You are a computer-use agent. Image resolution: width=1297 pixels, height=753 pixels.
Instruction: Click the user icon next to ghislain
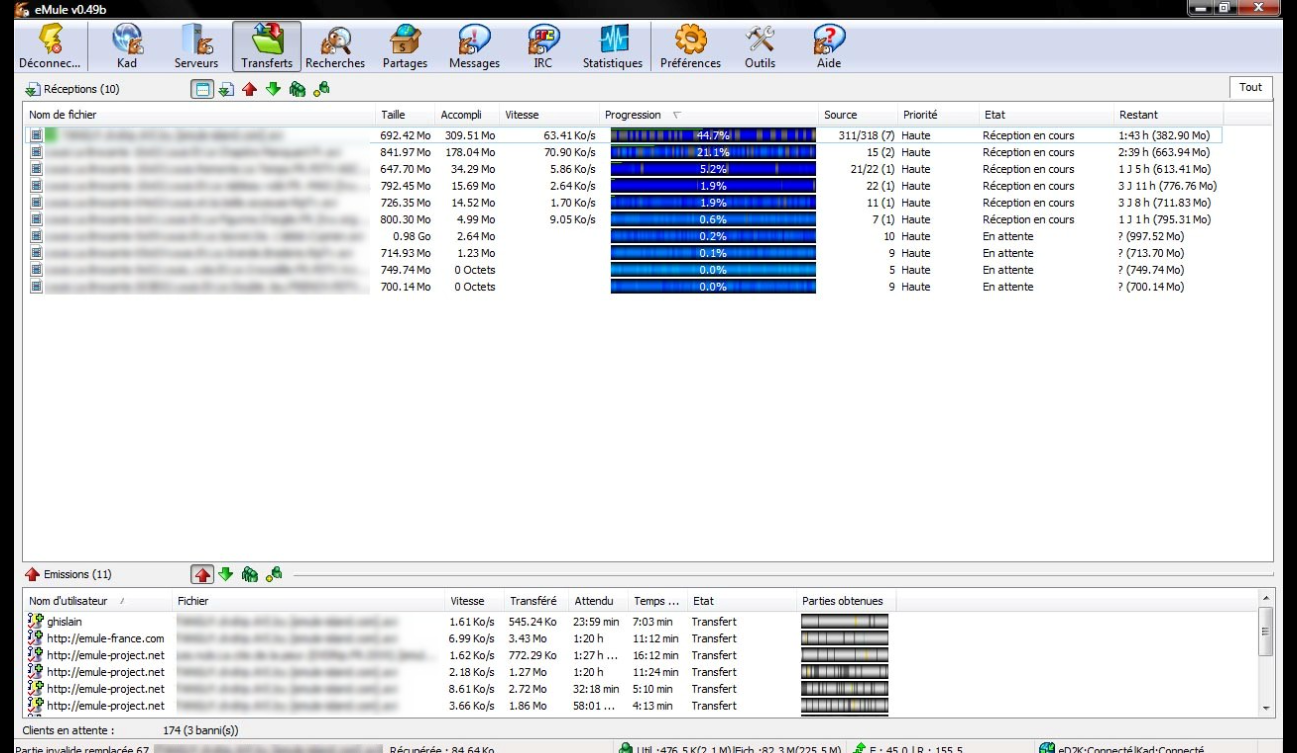pyautogui.click(x=36, y=622)
